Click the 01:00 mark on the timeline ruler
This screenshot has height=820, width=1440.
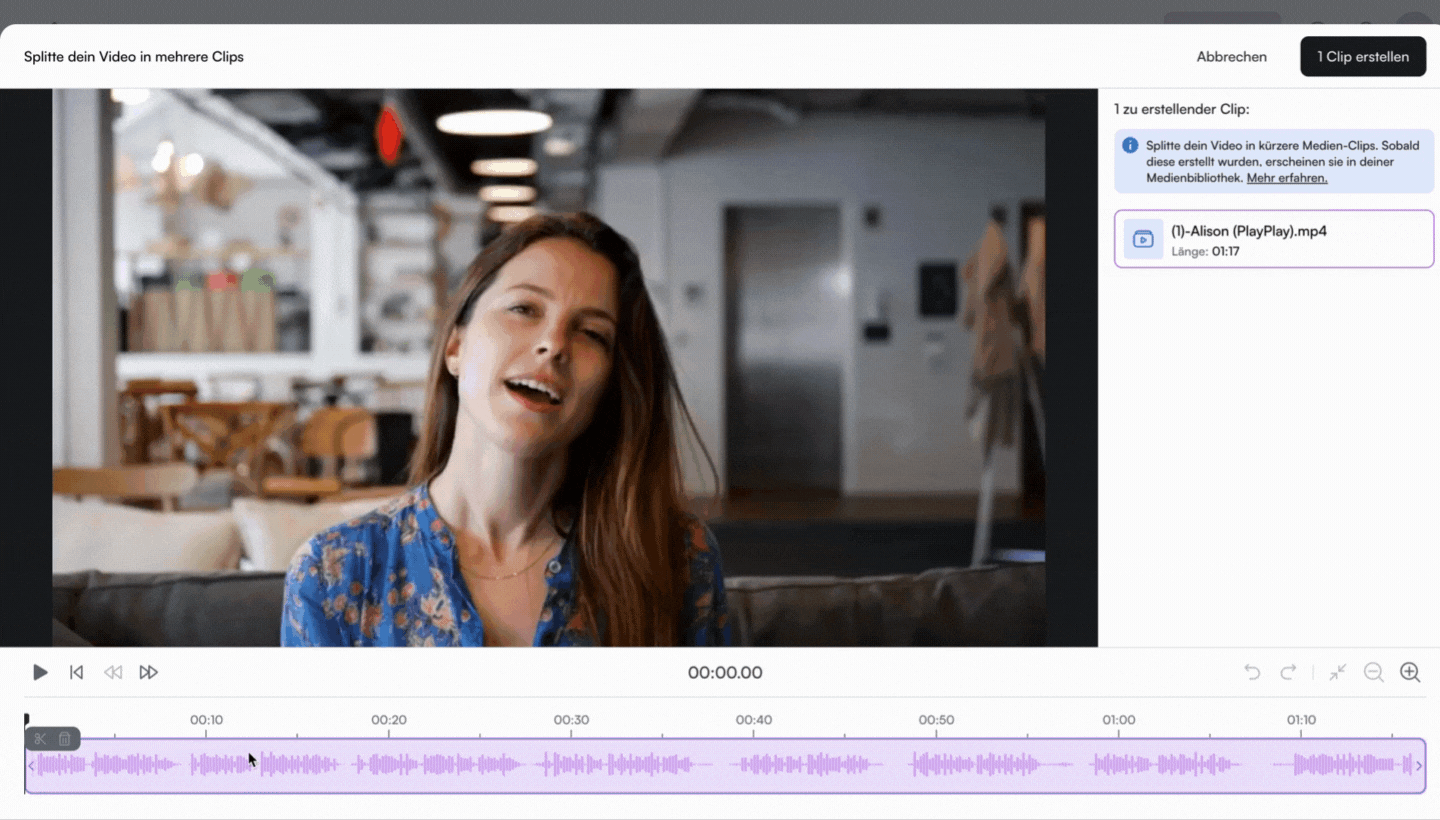point(1119,720)
